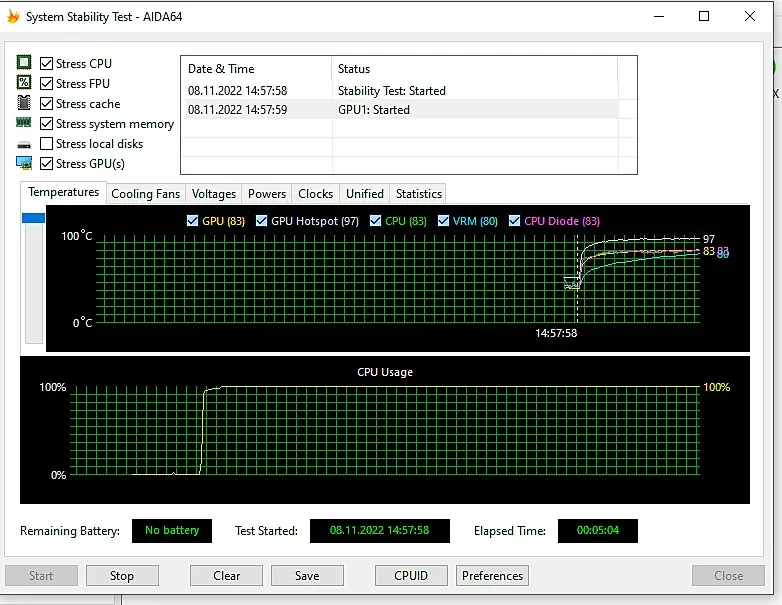Click the RAM module icon beside Stress system memory
This screenshot has width=782, height=605.
click(x=23, y=122)
